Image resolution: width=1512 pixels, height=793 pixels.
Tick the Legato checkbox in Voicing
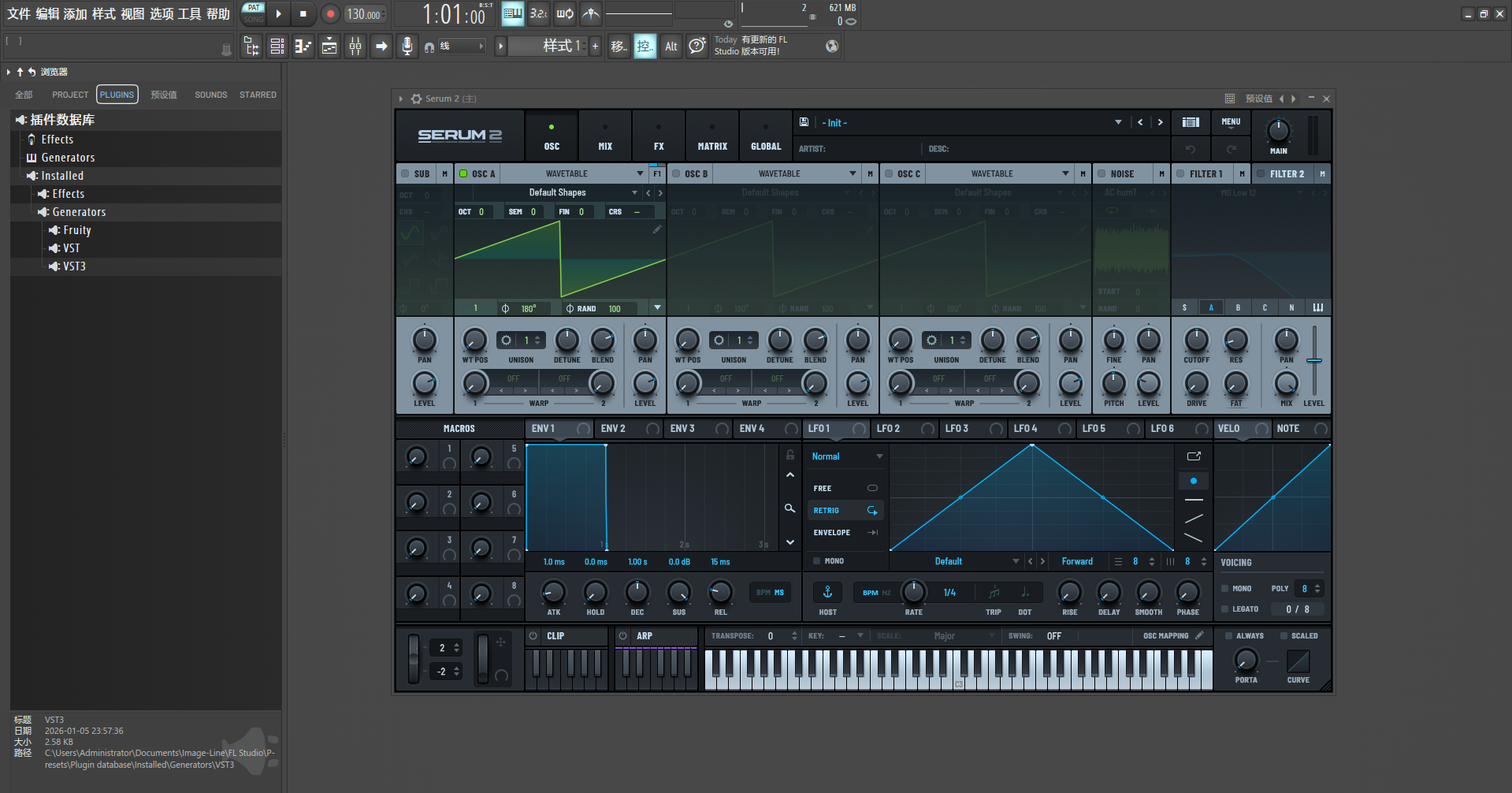click(x=1225, y=609)
